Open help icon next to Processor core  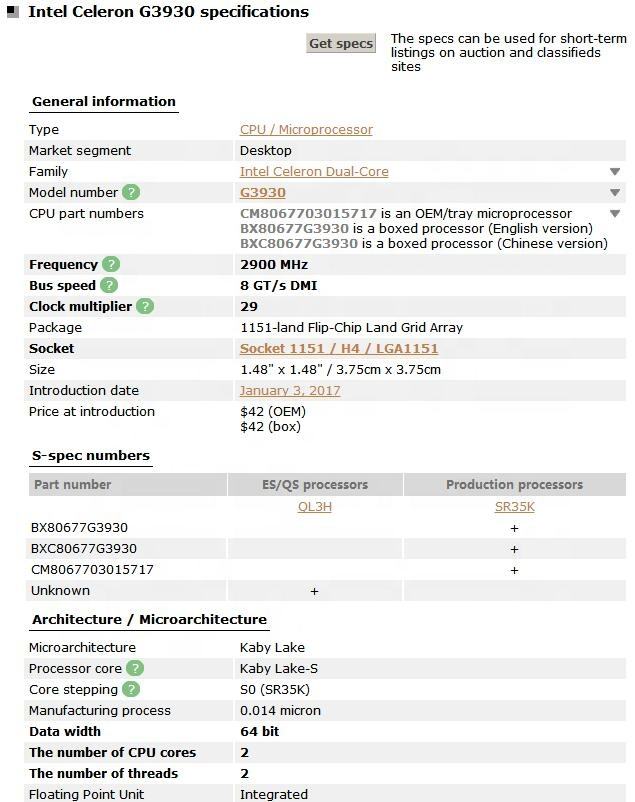[x=135, y=668]
